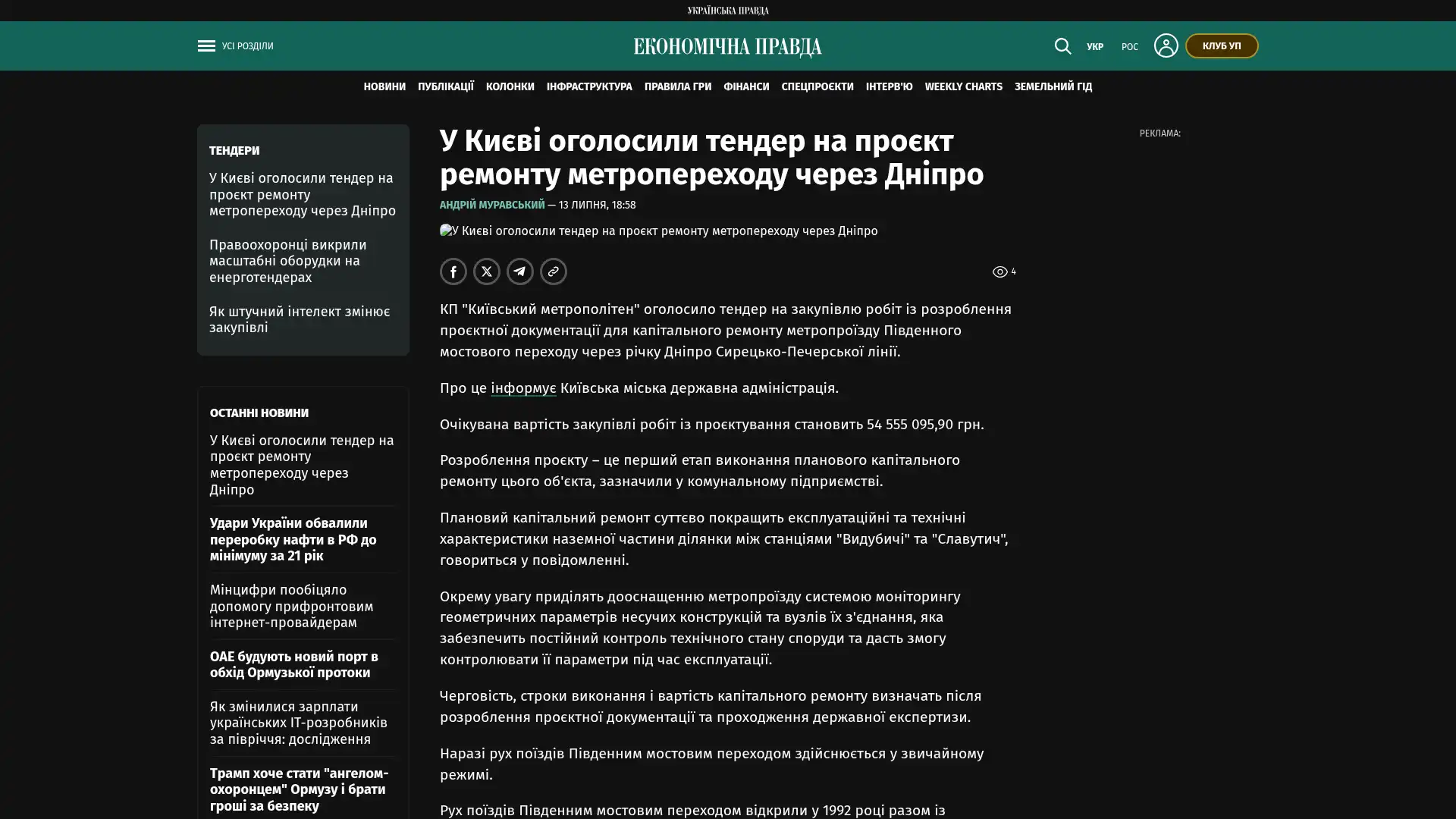Click the search magnifier icon

pos(1062,46)
